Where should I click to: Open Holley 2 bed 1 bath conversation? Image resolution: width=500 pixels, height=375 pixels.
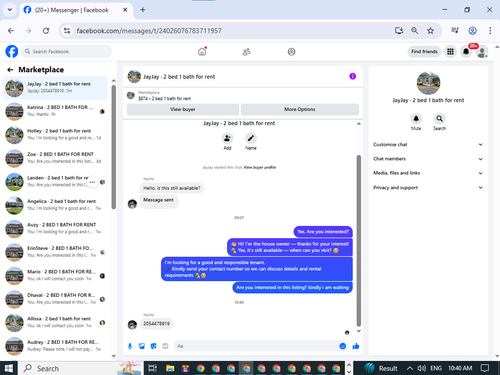point(55,135)
